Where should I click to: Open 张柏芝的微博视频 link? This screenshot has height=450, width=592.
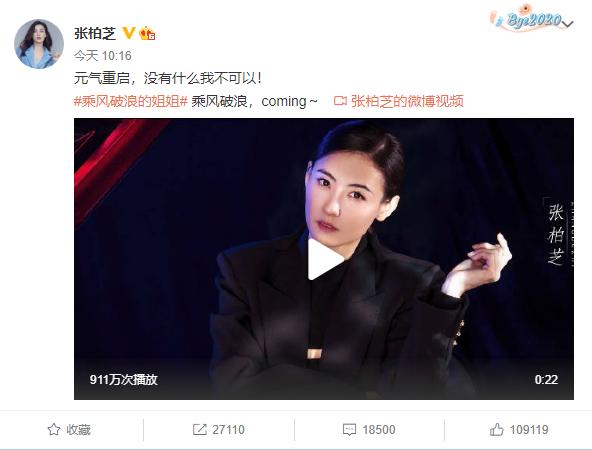pos(407,101)
